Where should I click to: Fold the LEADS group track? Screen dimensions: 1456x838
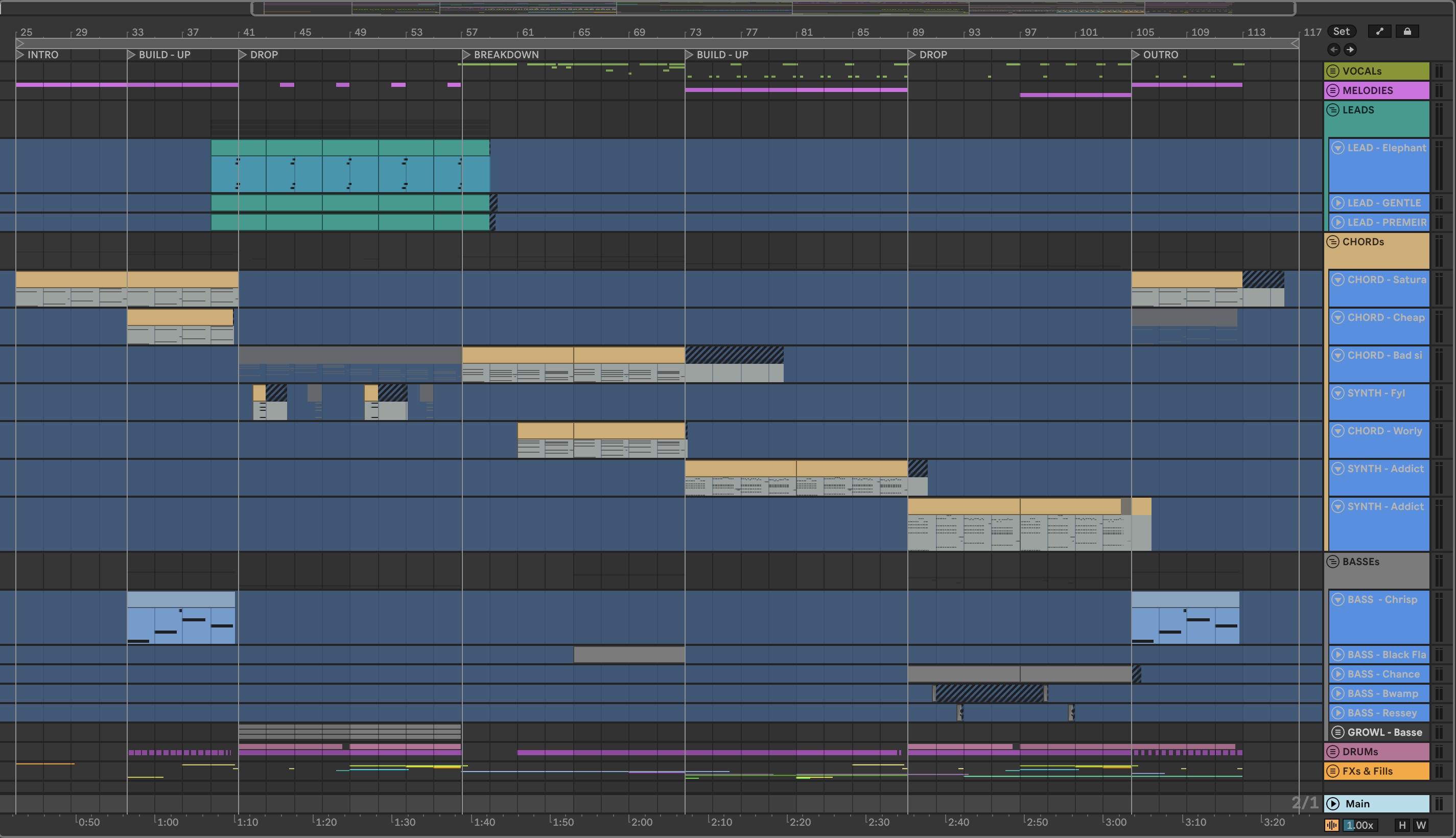(x=1332, y=110)
